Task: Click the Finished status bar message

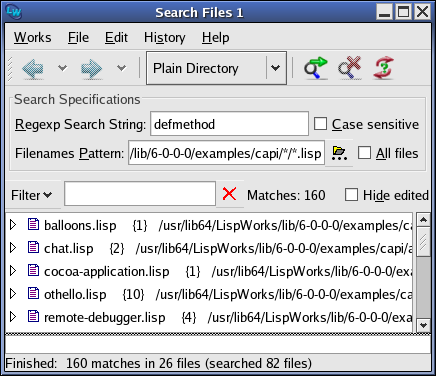Action: 159,363
